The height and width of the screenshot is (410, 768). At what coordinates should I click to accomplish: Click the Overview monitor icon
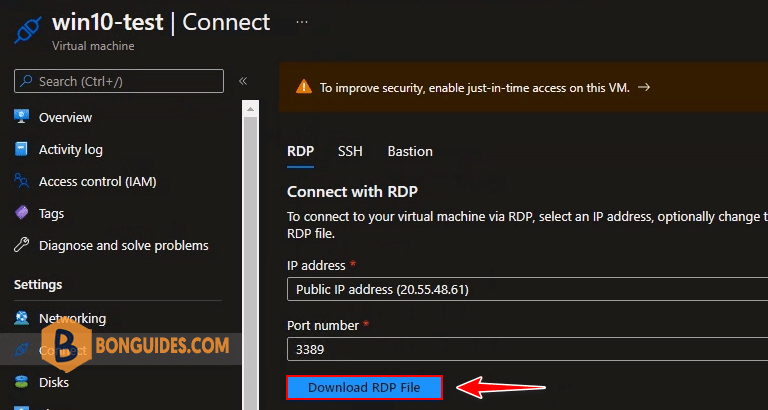click(x=22, y=117)
